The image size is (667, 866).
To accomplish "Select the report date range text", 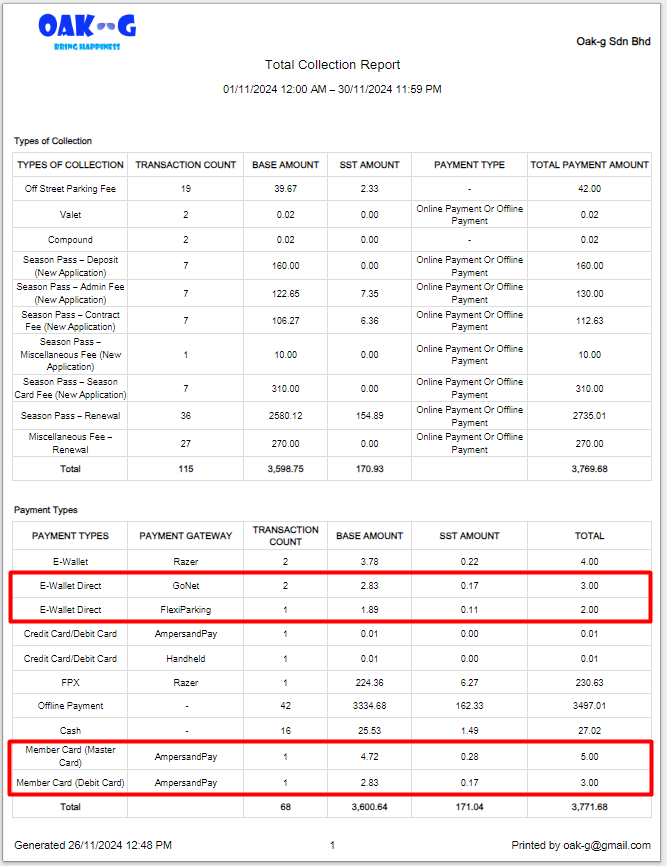I will 332,89.
